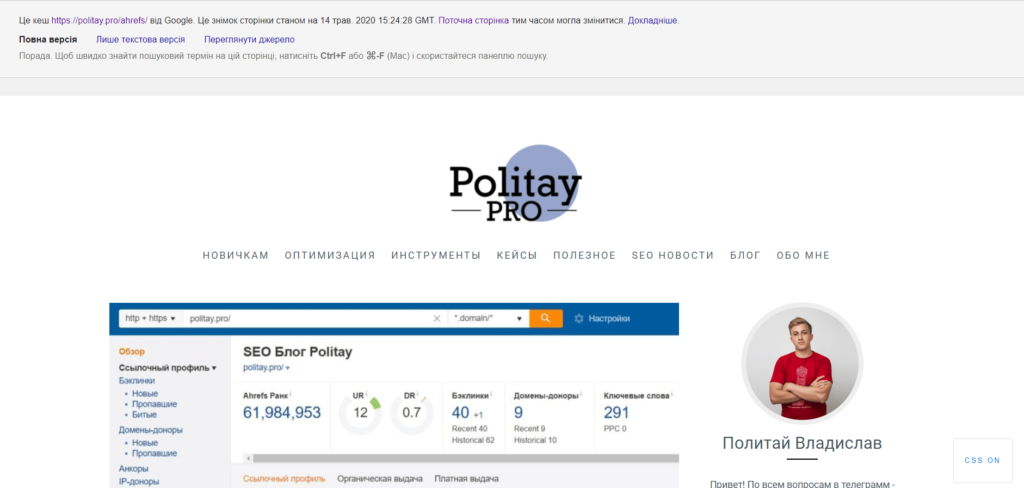Viewport: 1024px width, 488px height.
Task: Toggle the CSS ON button
Action: coord(982,460)
